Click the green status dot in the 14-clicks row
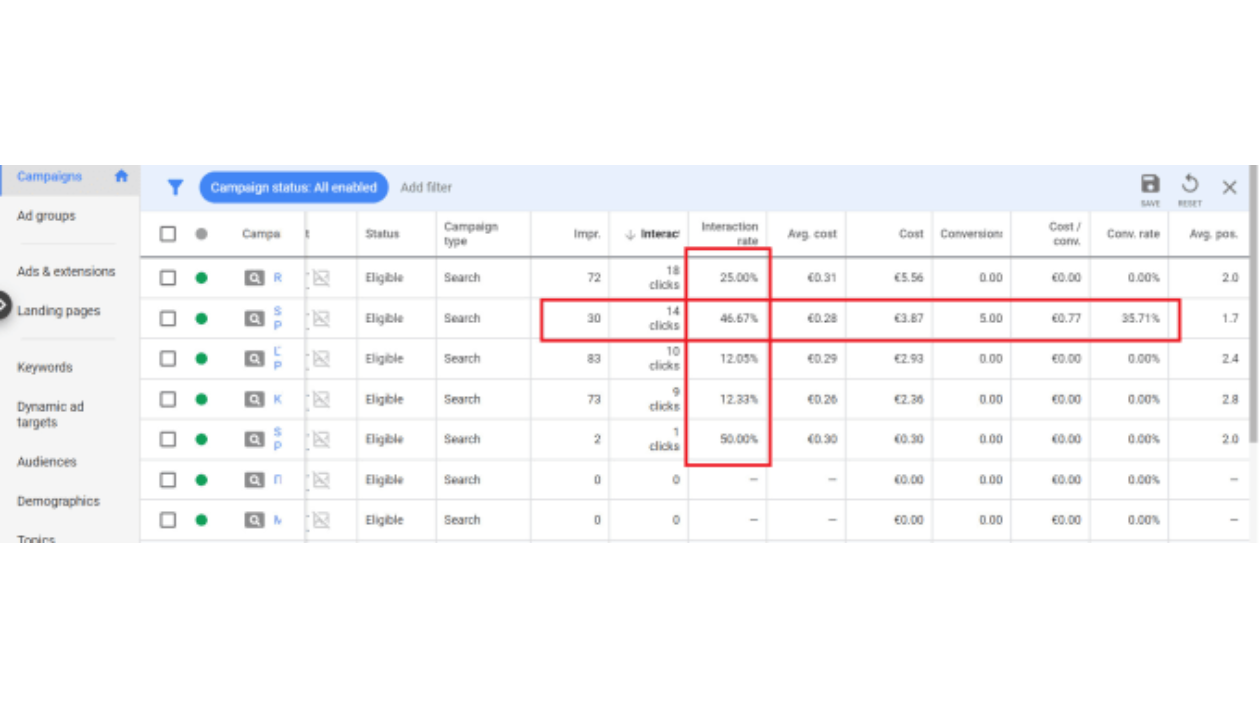The width and height of the screenshot is (1260, 708). 201,319
